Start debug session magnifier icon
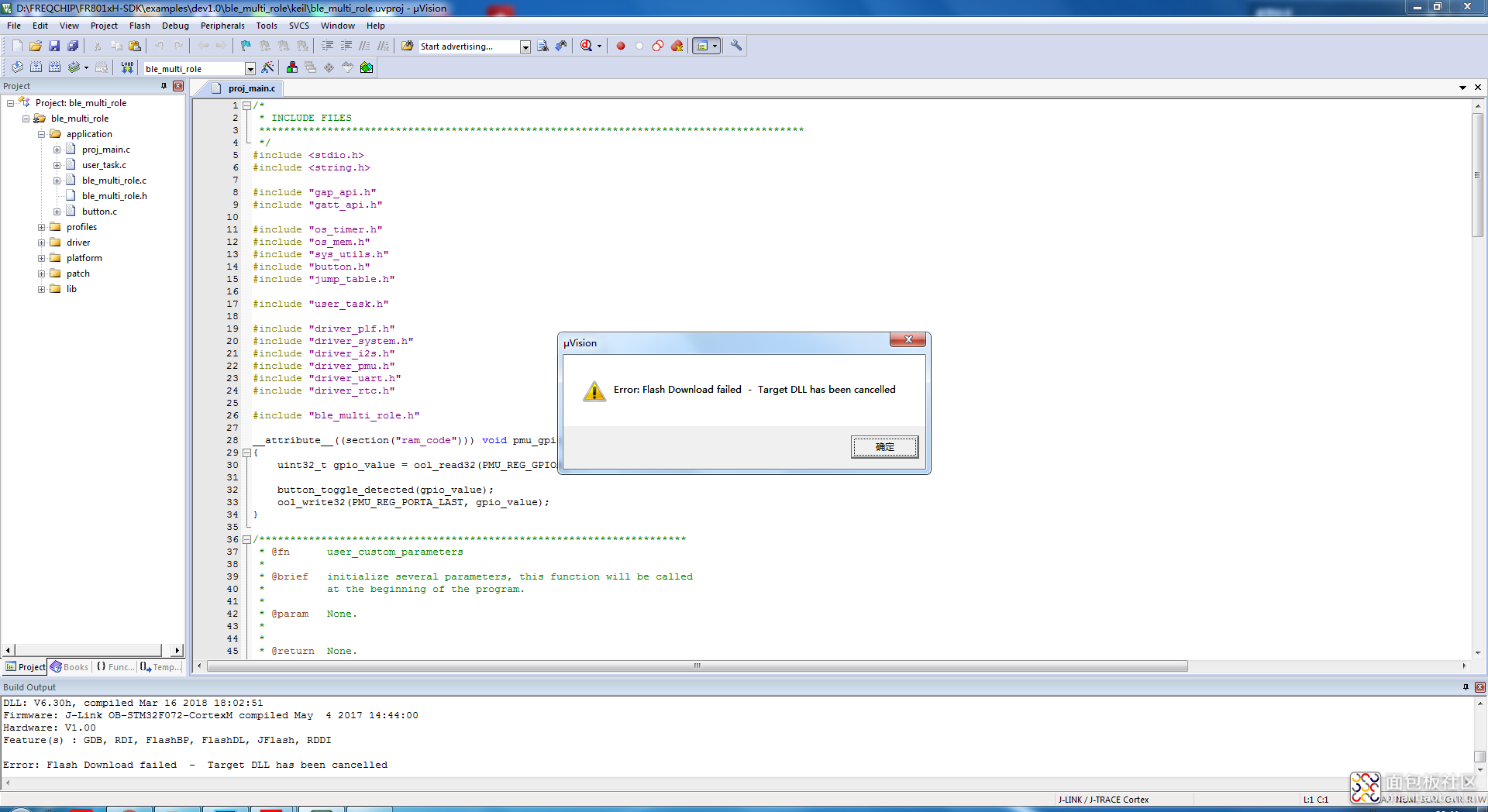Screen dimensions: 1488x812 (x=587, y=46)
